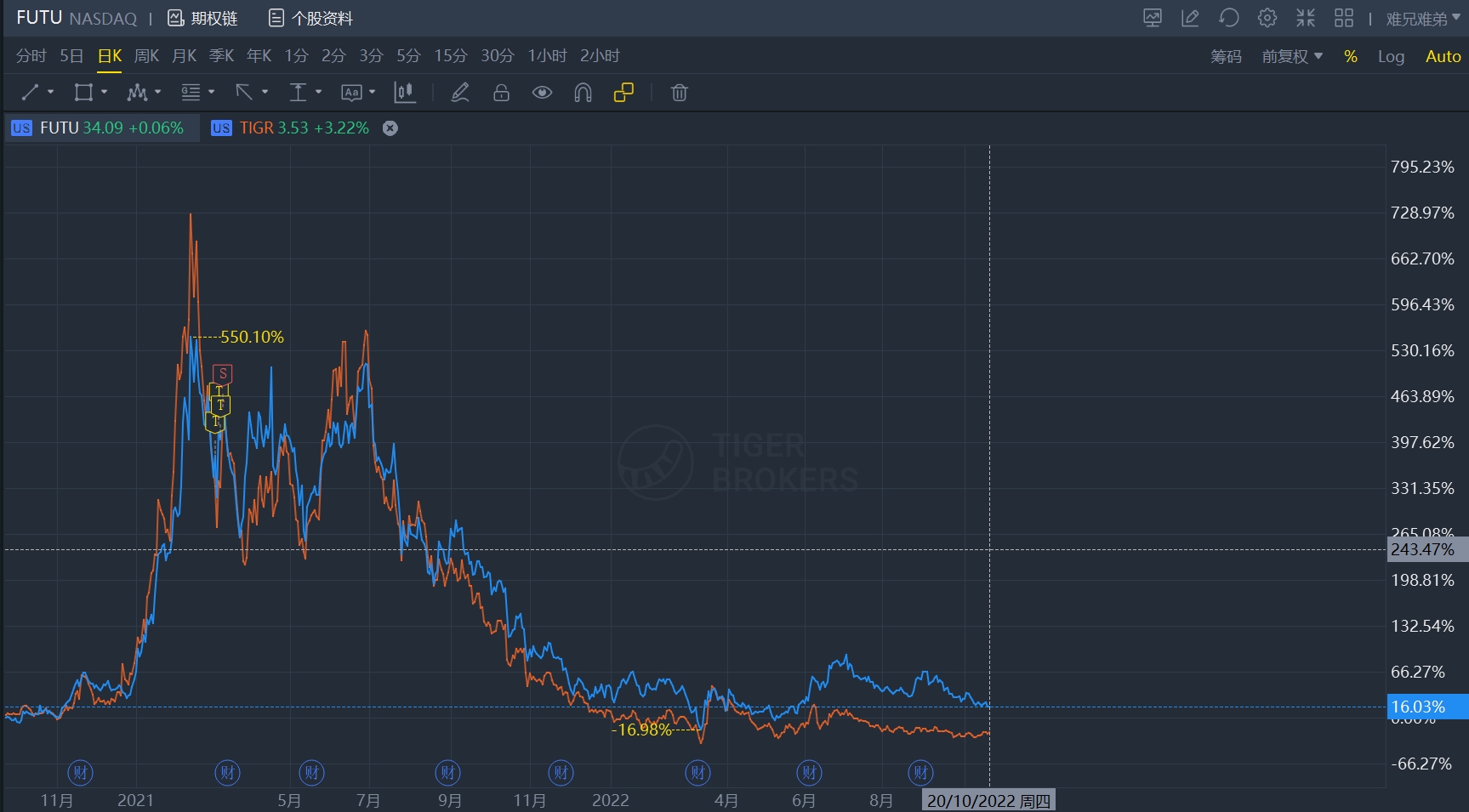Open the multi-chart grid layout icon
This screenshot has height=812, width=1469.
pyautogui.click(x=1344, y=18)
